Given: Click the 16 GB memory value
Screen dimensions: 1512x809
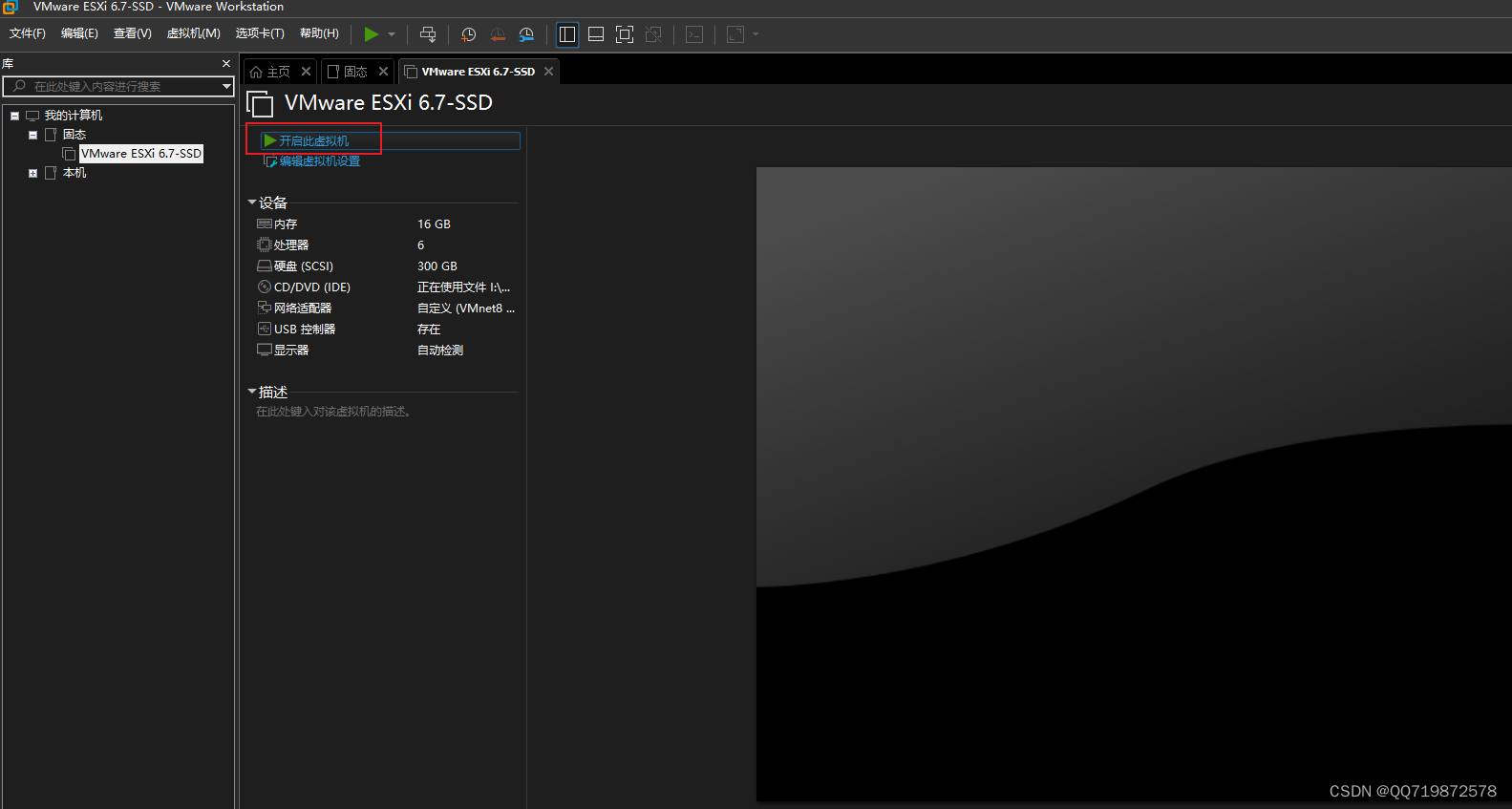Looking at the screenshot, I should (x=434, y=224).
